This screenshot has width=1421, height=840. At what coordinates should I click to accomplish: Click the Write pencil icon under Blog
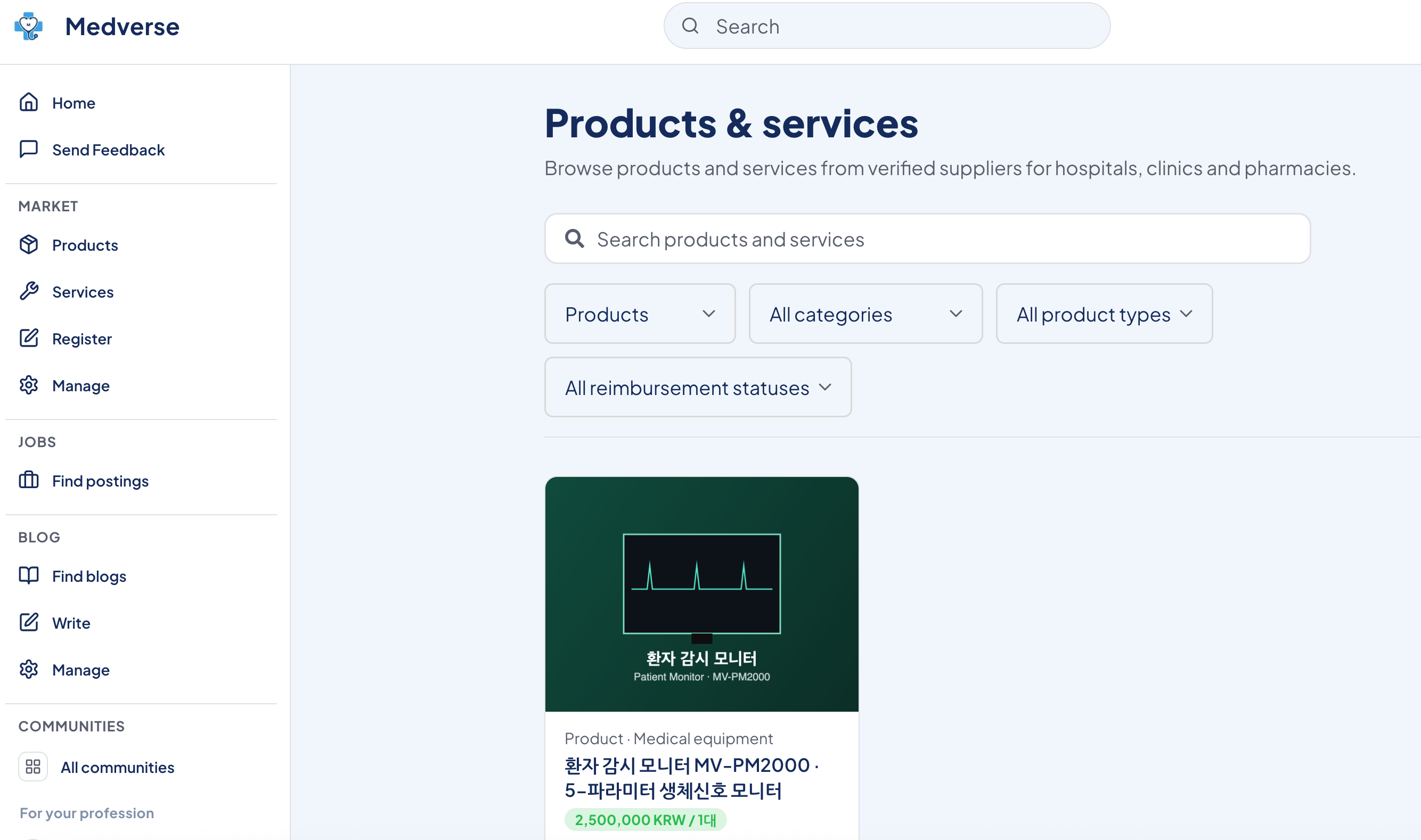pos(28,623)
